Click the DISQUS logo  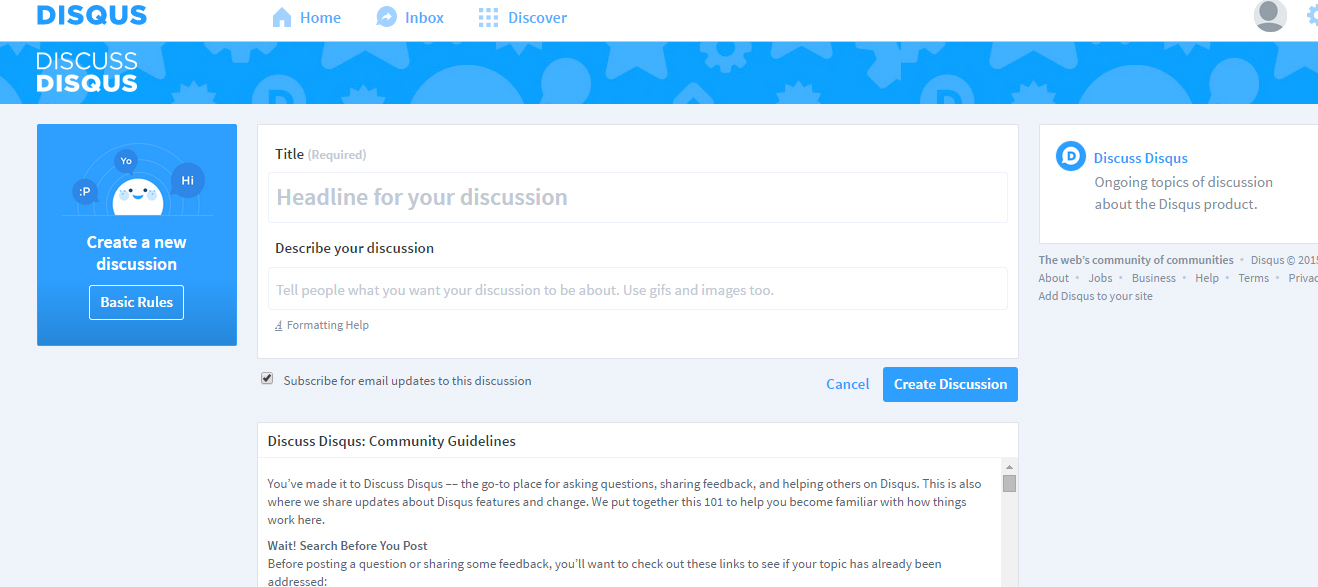tap(91, 15)
